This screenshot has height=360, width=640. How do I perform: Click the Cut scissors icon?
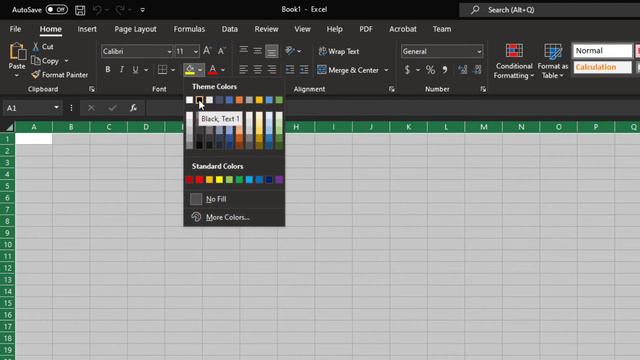[36, 47]
